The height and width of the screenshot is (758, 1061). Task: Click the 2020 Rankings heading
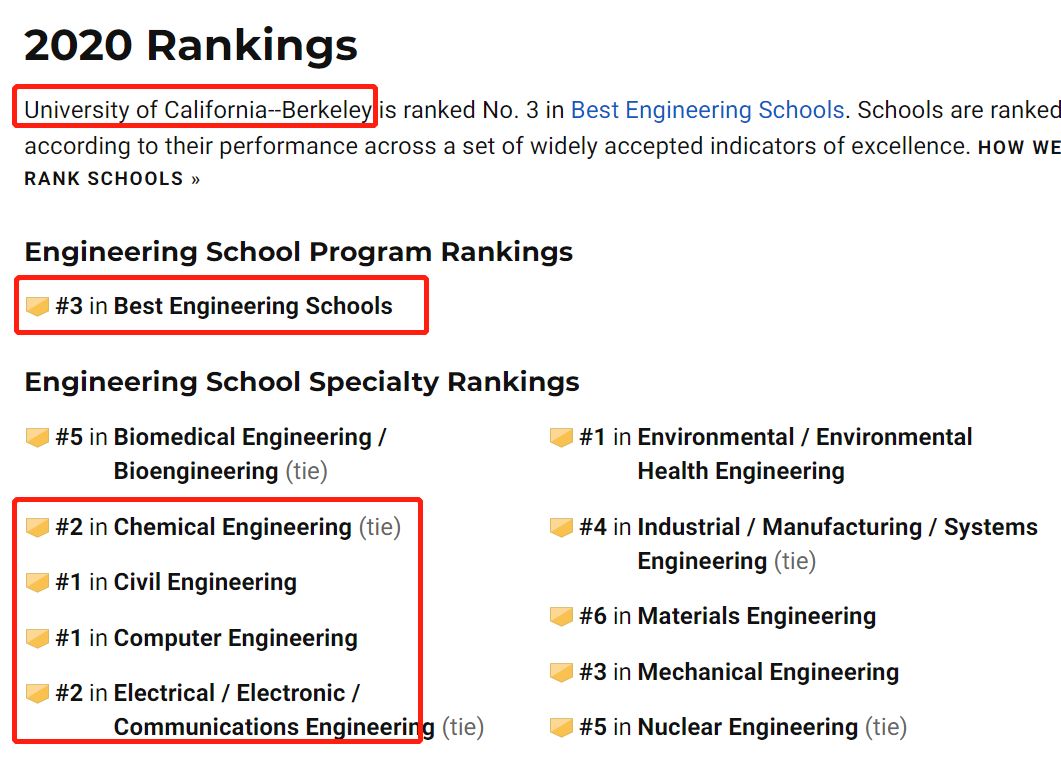point(191,45)
